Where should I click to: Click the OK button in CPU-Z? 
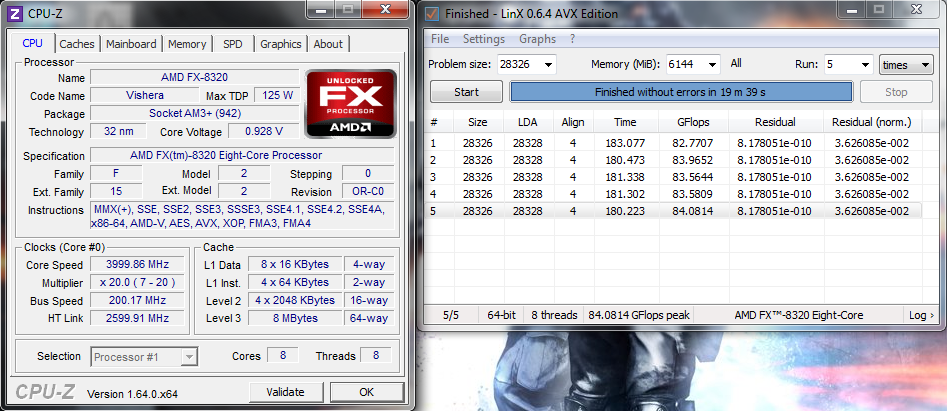(367, 392)
